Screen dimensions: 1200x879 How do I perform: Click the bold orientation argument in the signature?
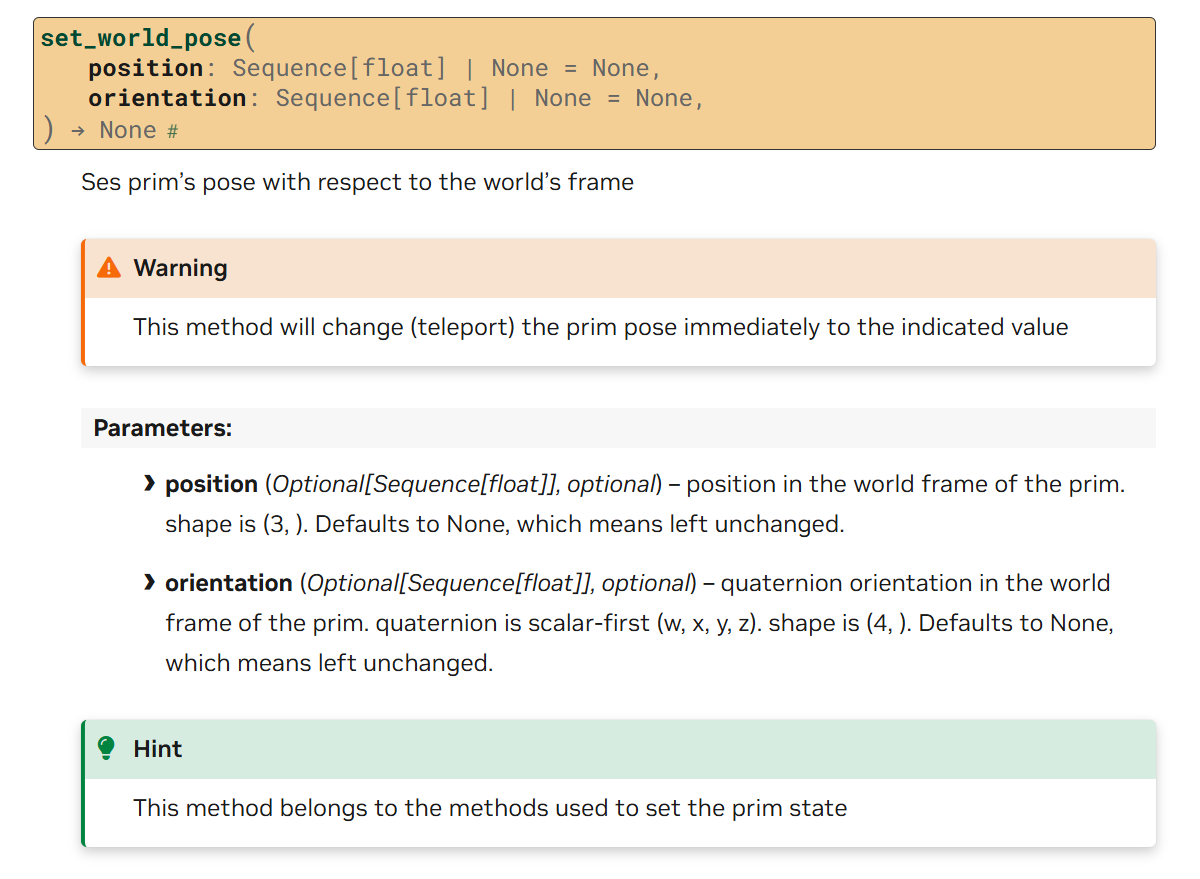[x=167, y=99]
